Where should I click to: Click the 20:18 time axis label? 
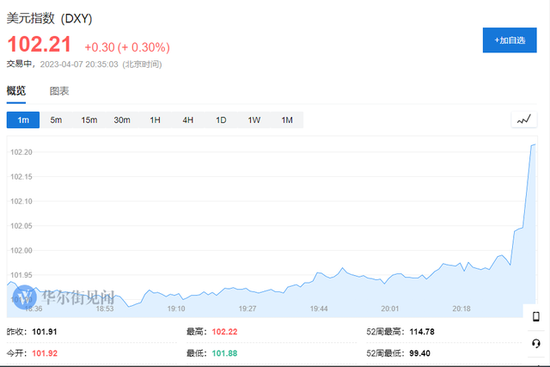(461, 308)
